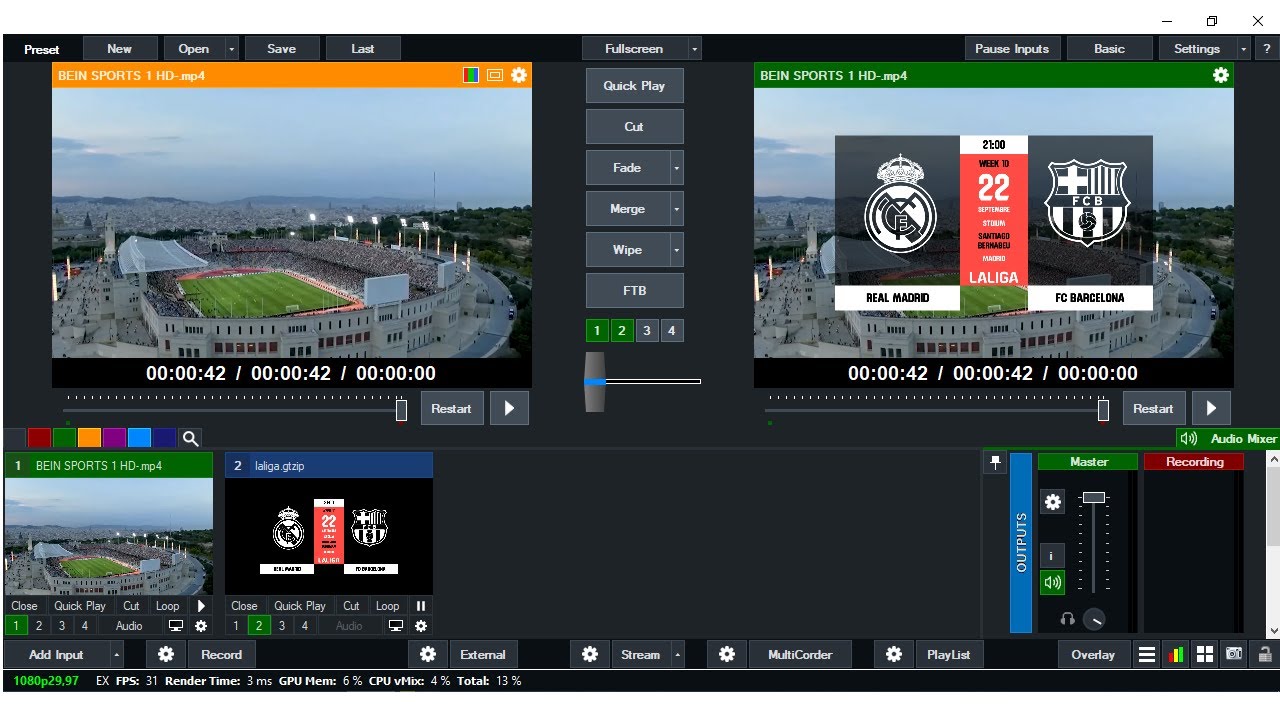Show Master audio info button
Image resolution: width=1280 pixels, height=720 pixels.
coord(1052,555)
